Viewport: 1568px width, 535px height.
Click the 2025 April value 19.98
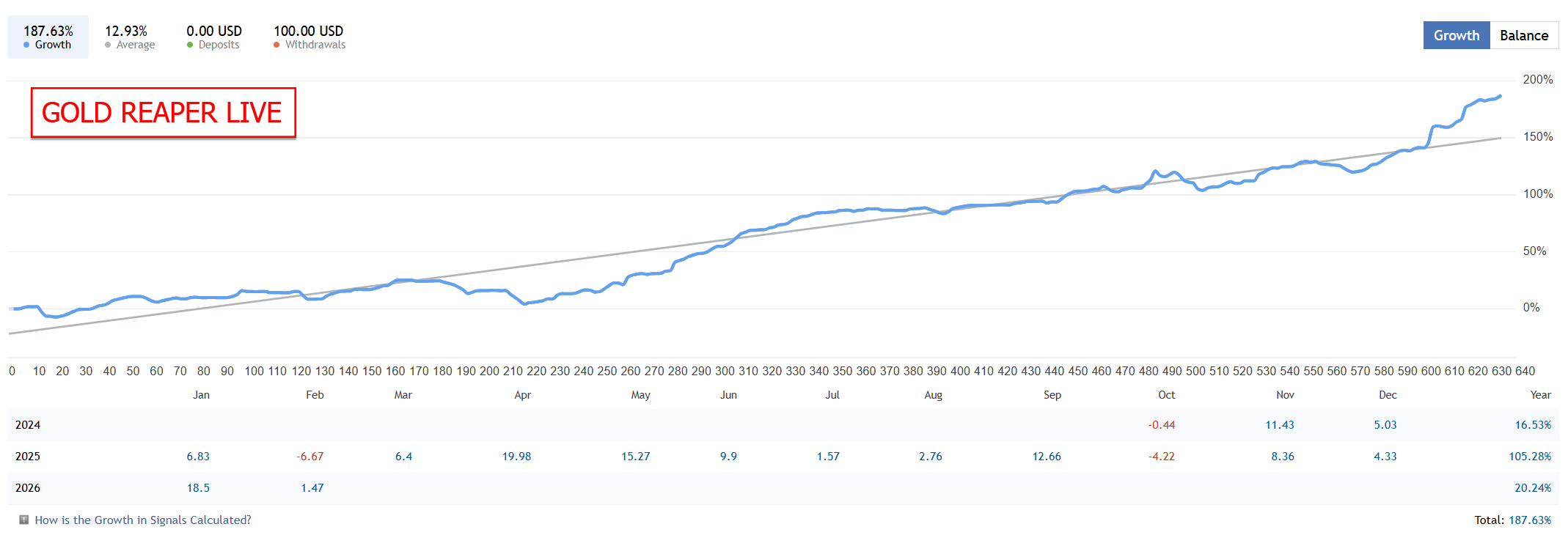[516, 456]
